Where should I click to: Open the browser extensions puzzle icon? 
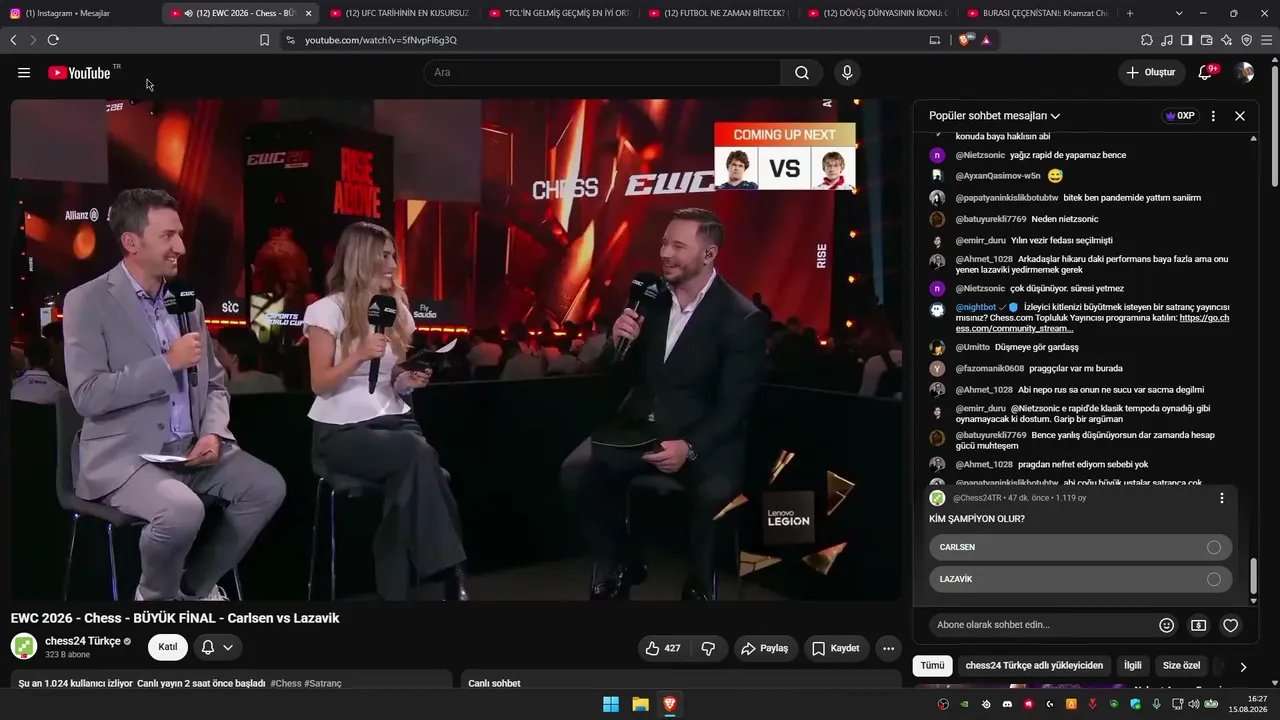coord(1146,40)
